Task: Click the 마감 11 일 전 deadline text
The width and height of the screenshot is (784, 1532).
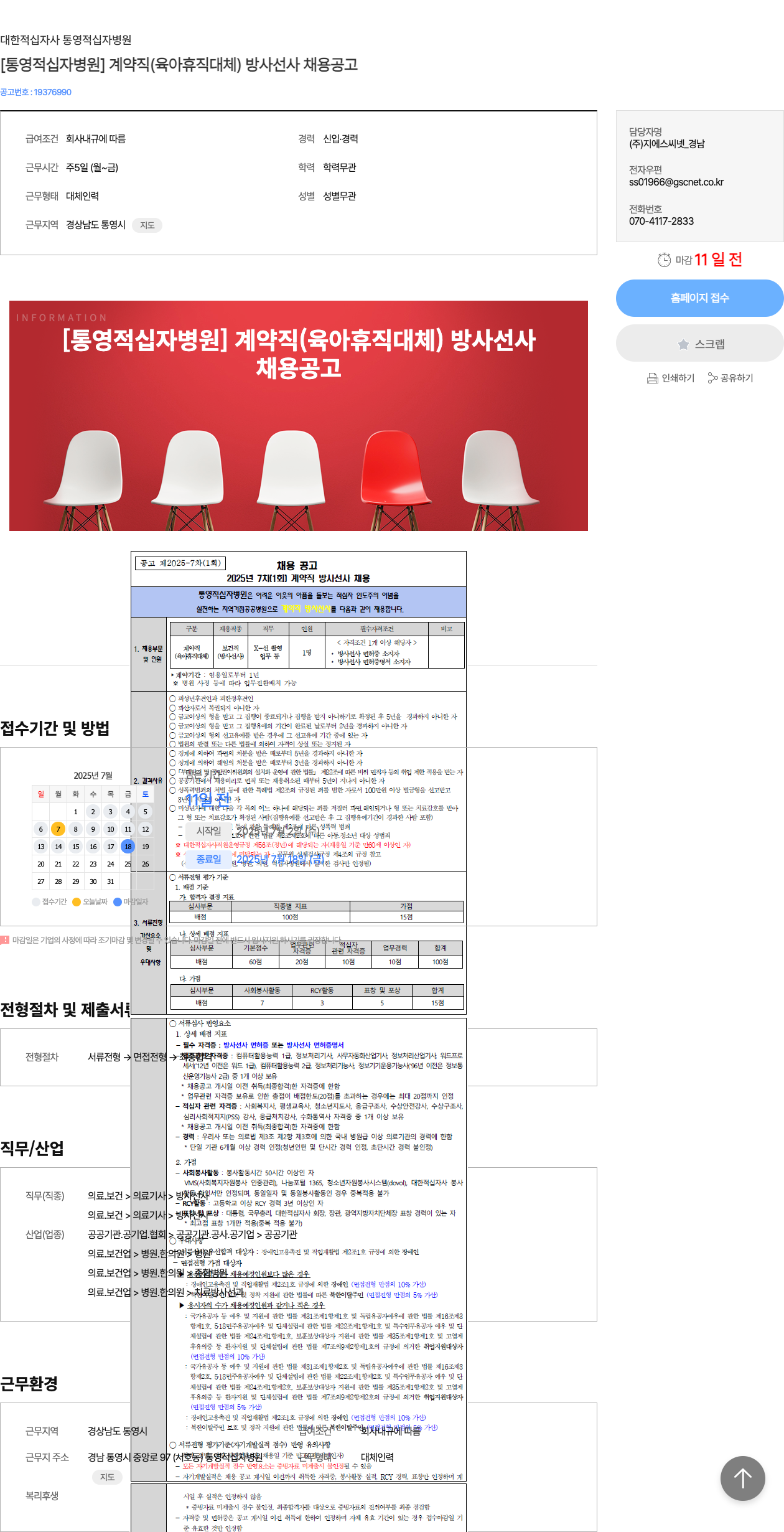Action: 709,260
